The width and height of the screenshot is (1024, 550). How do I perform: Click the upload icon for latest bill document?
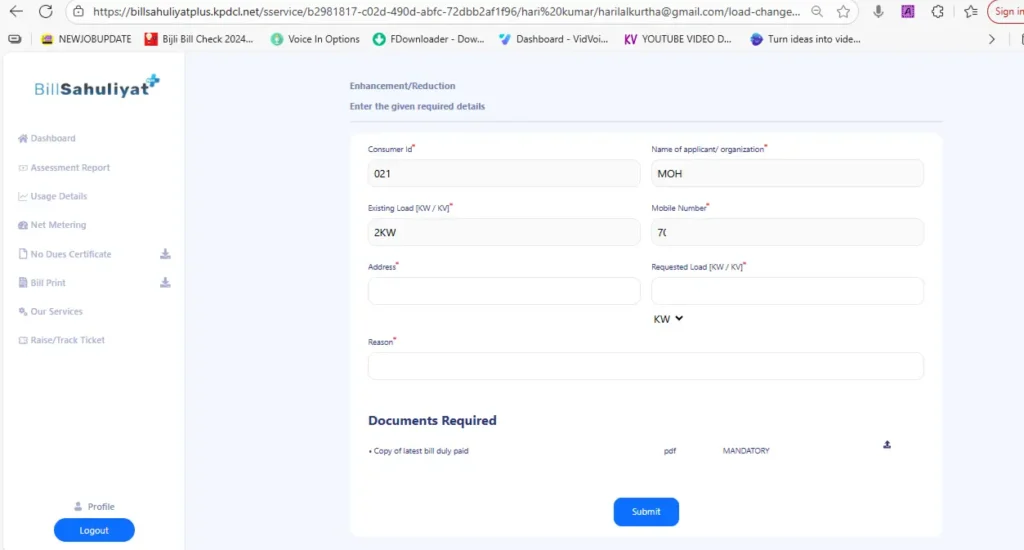(887, 445)
